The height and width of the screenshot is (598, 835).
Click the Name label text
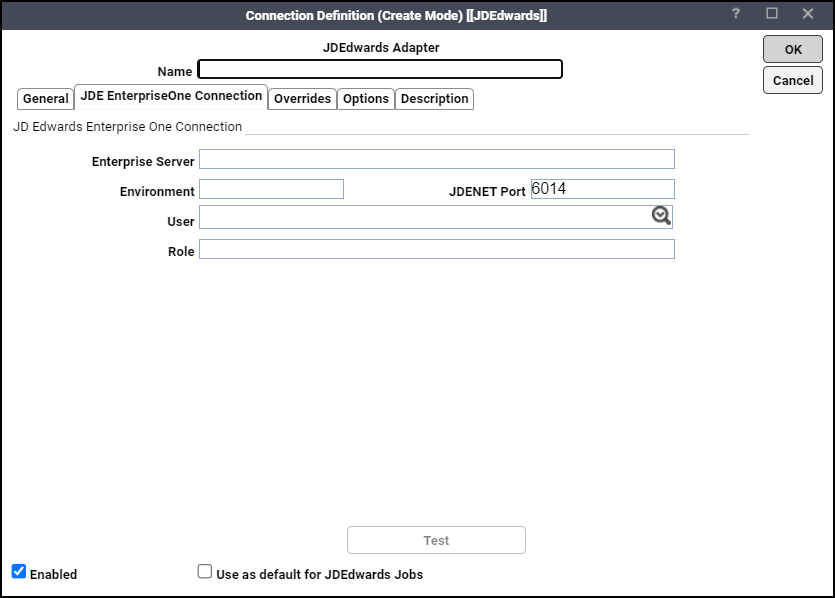[175, 71]
